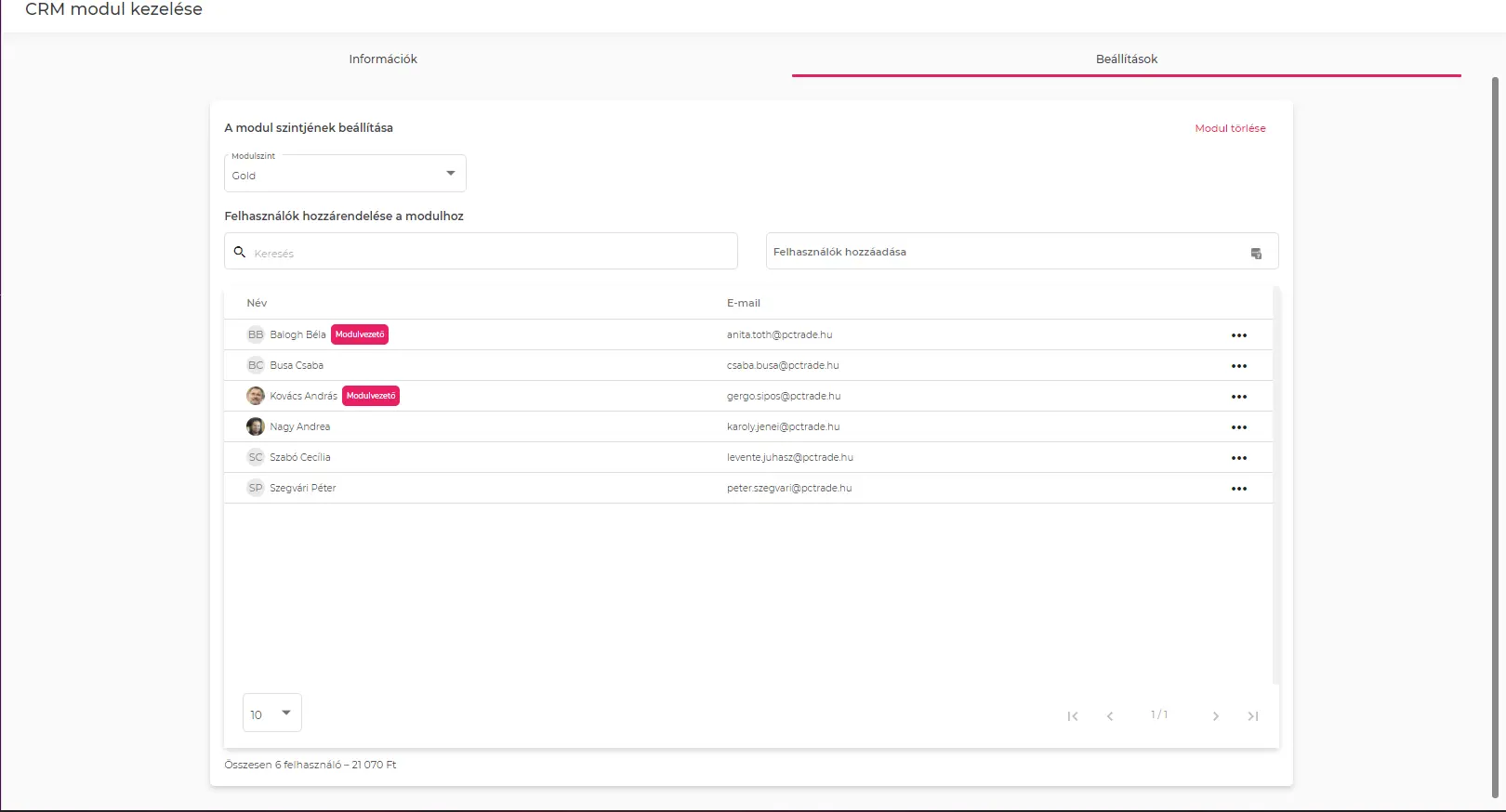The height and width of the screenshot is (812, 1506).
Task: Open the three-dot menu for Kovács András
Action: [x=1238, y=397]
